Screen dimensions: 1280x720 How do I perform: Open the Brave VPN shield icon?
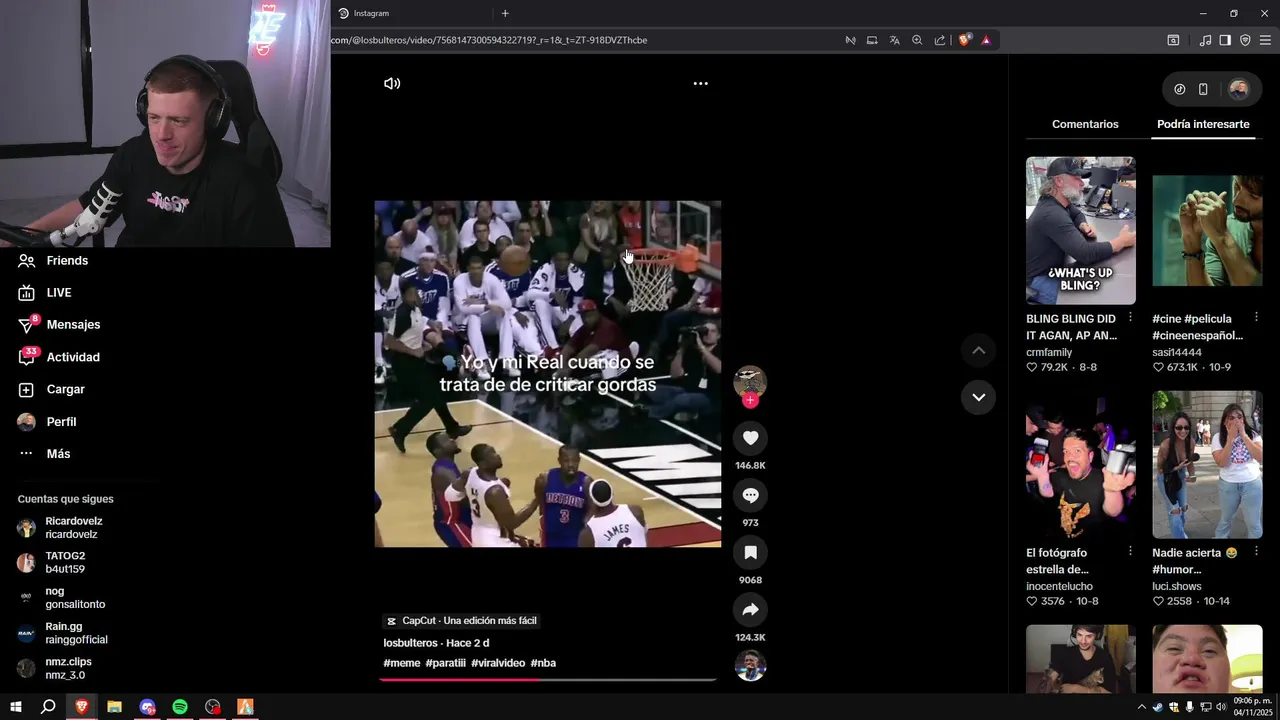(x=1245, y=40)
